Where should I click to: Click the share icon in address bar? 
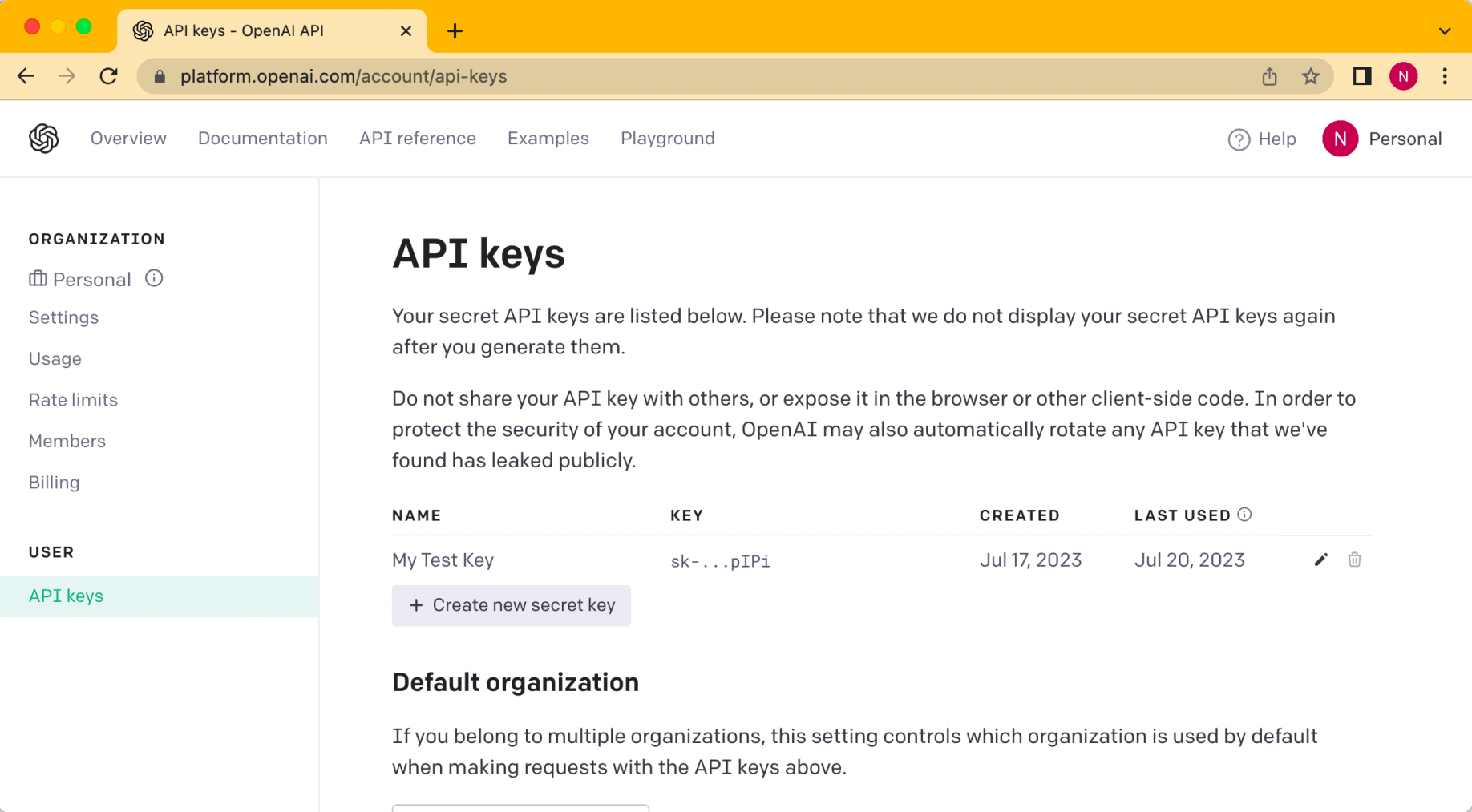(x=1269, y=76)
